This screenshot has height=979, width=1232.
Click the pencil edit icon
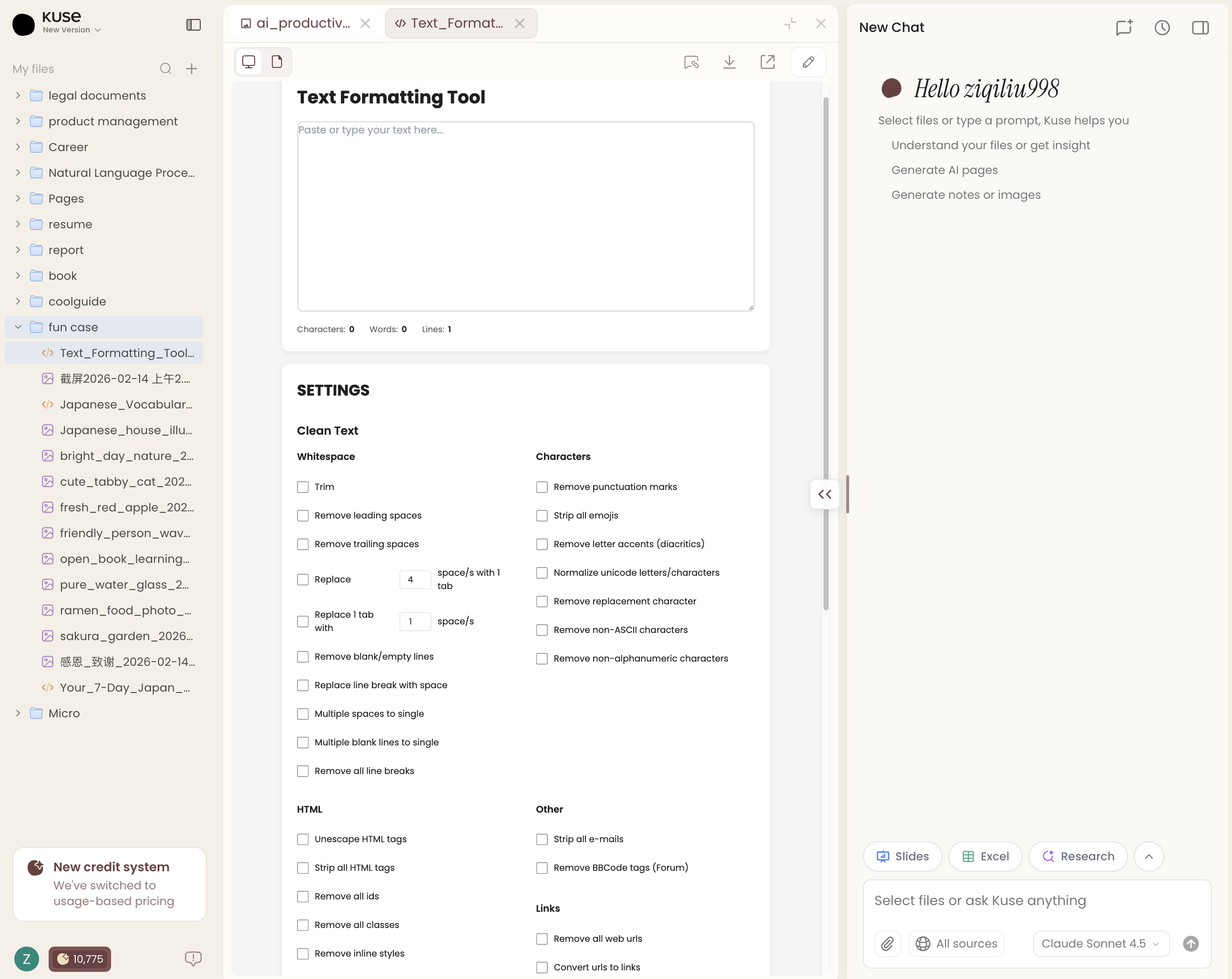point(808,61)
